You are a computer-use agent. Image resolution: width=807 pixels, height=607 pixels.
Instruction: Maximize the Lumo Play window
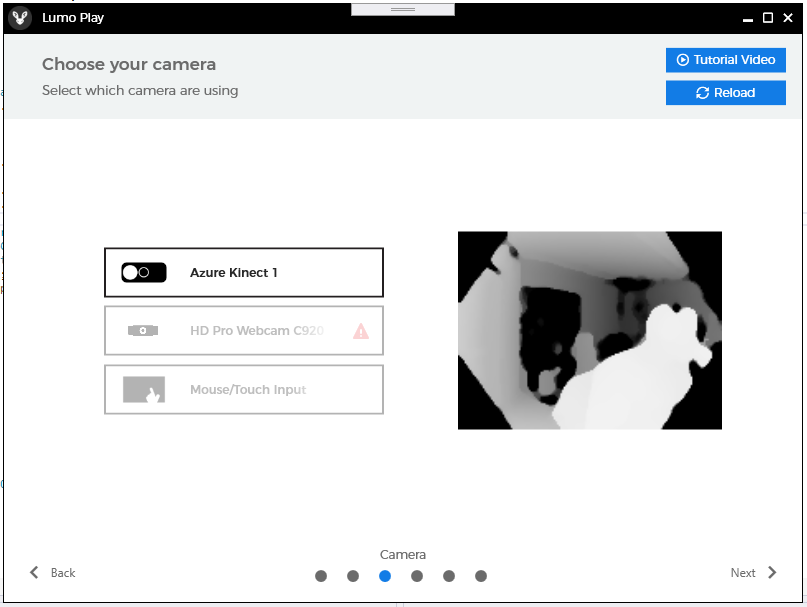click(767, 18)
